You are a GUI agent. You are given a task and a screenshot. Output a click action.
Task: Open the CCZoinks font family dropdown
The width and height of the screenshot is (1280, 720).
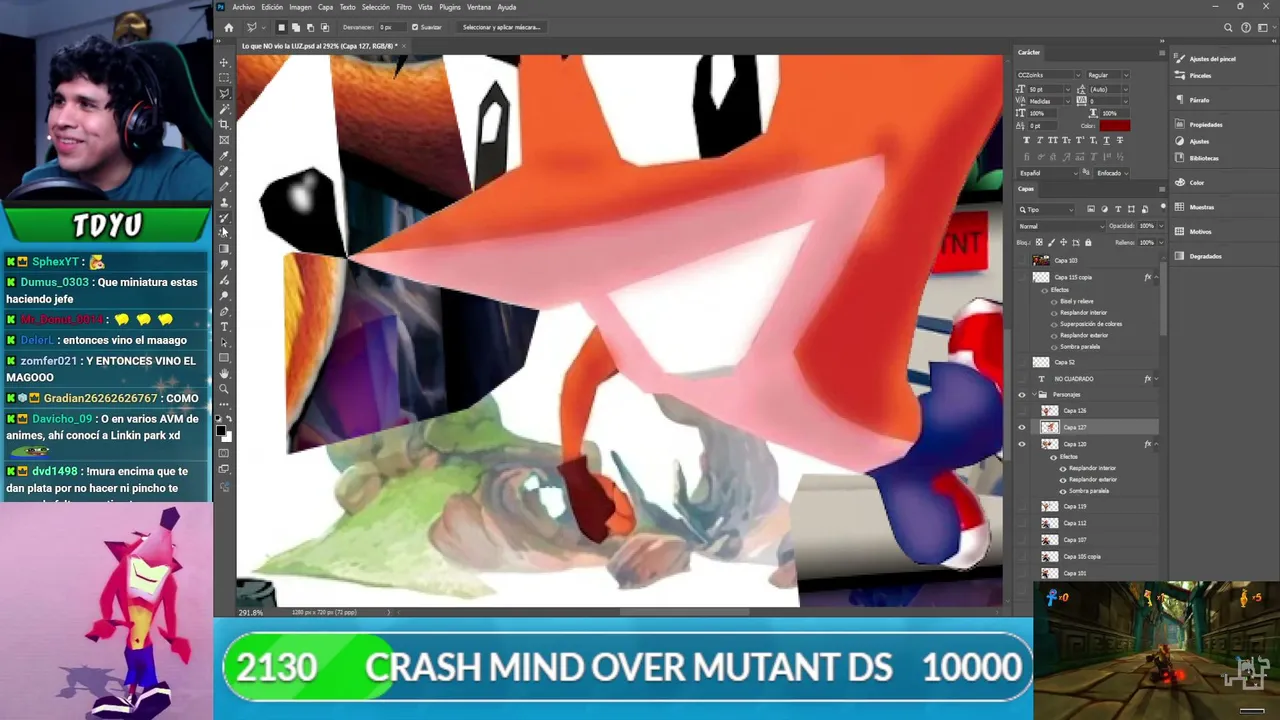pos(1050,75)
